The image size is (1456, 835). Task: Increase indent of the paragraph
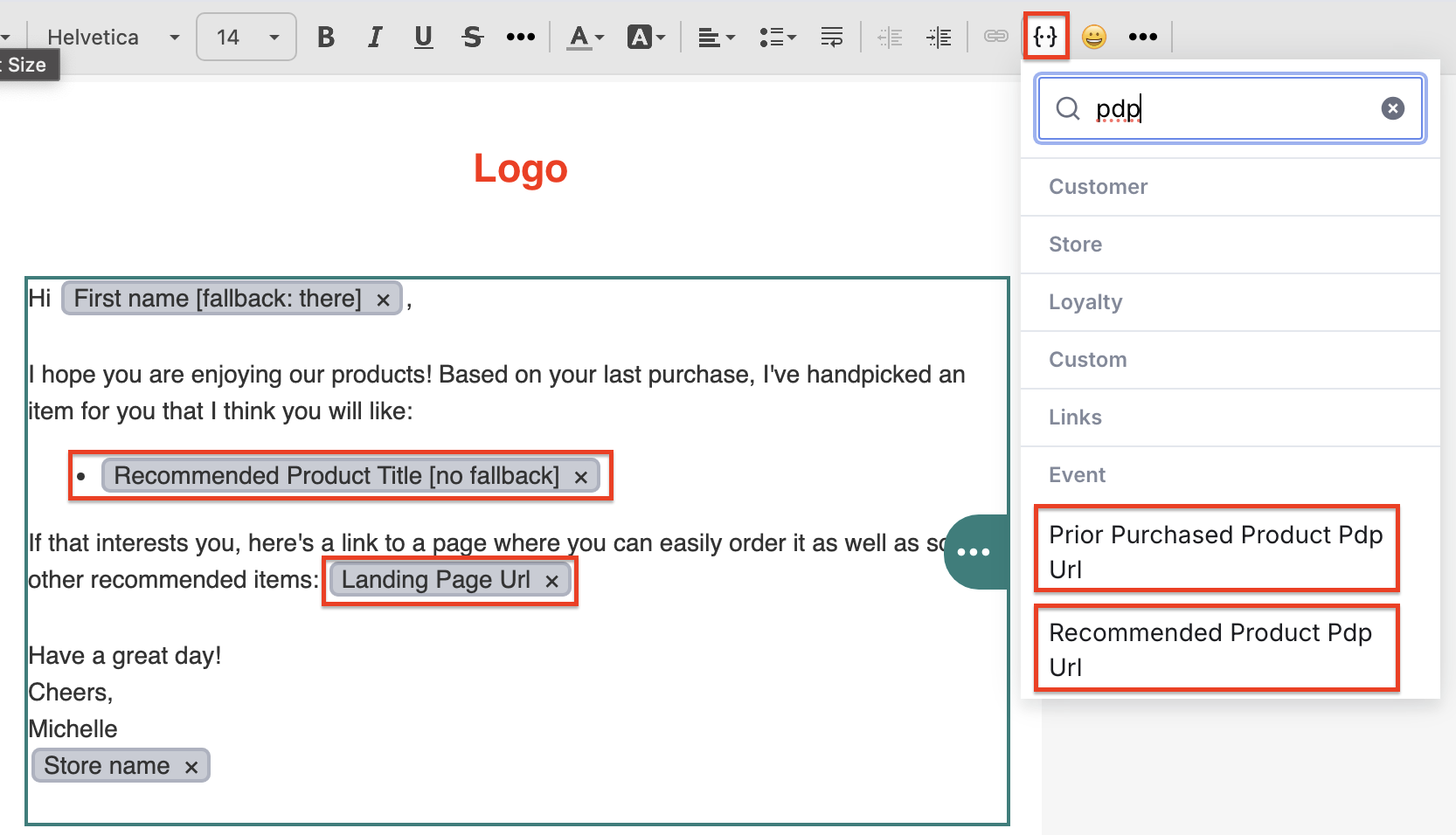click(939, 37)
